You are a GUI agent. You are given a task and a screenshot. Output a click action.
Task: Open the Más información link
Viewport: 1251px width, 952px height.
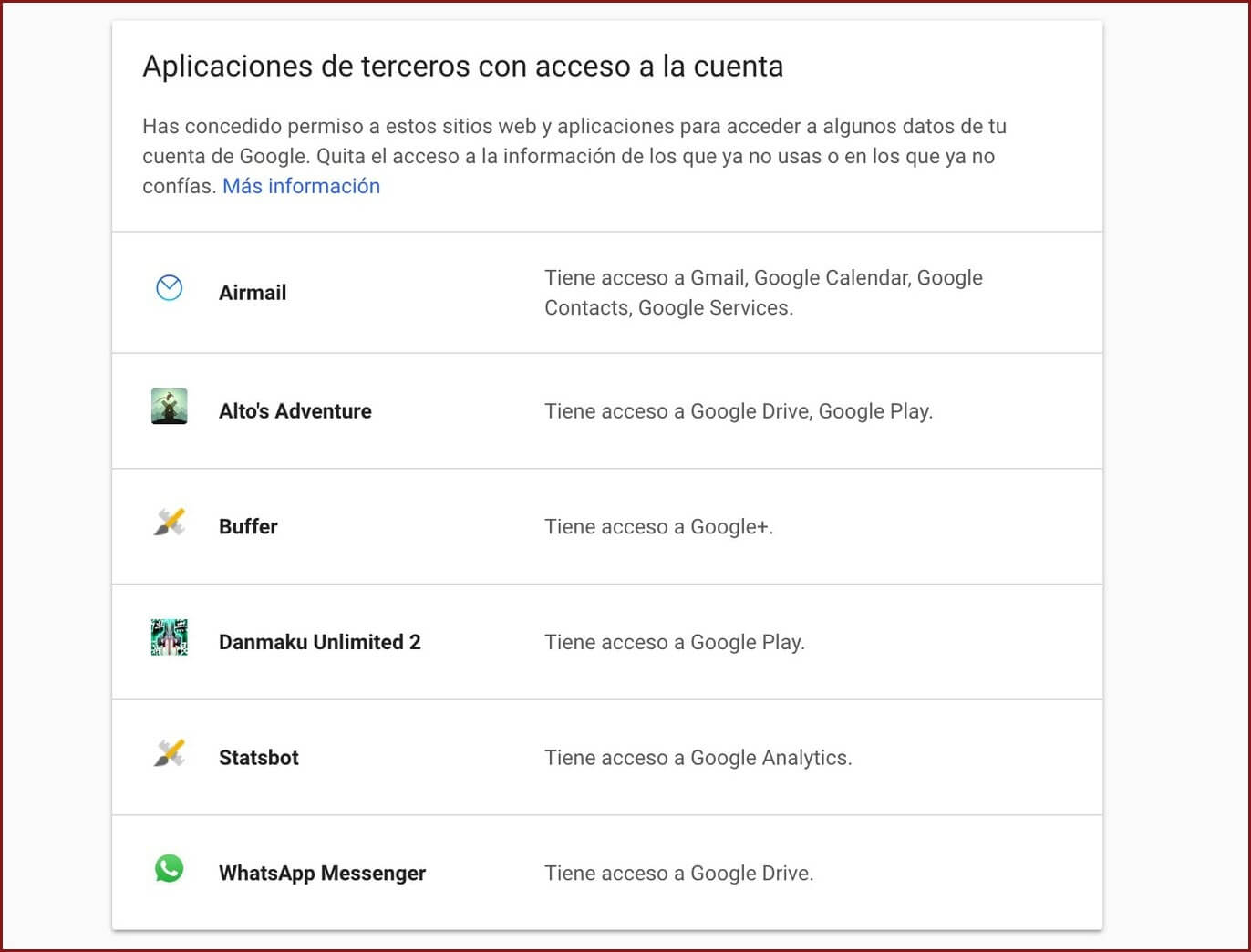(x=301, y=186)
